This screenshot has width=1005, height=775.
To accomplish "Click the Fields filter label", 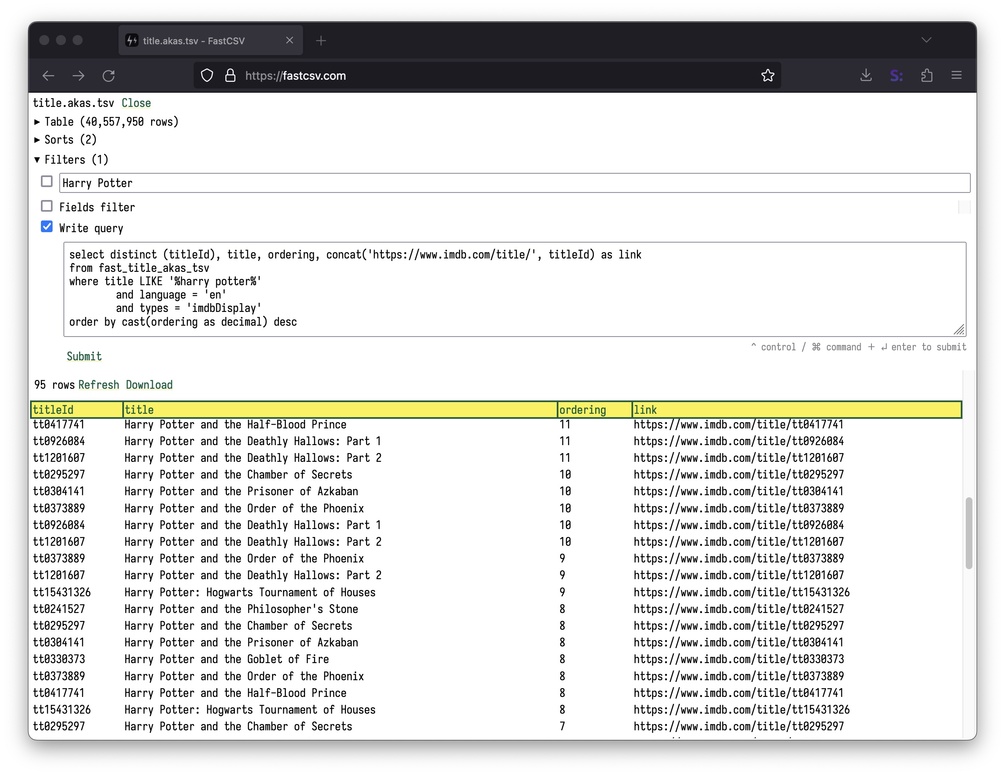I will 97,207.
